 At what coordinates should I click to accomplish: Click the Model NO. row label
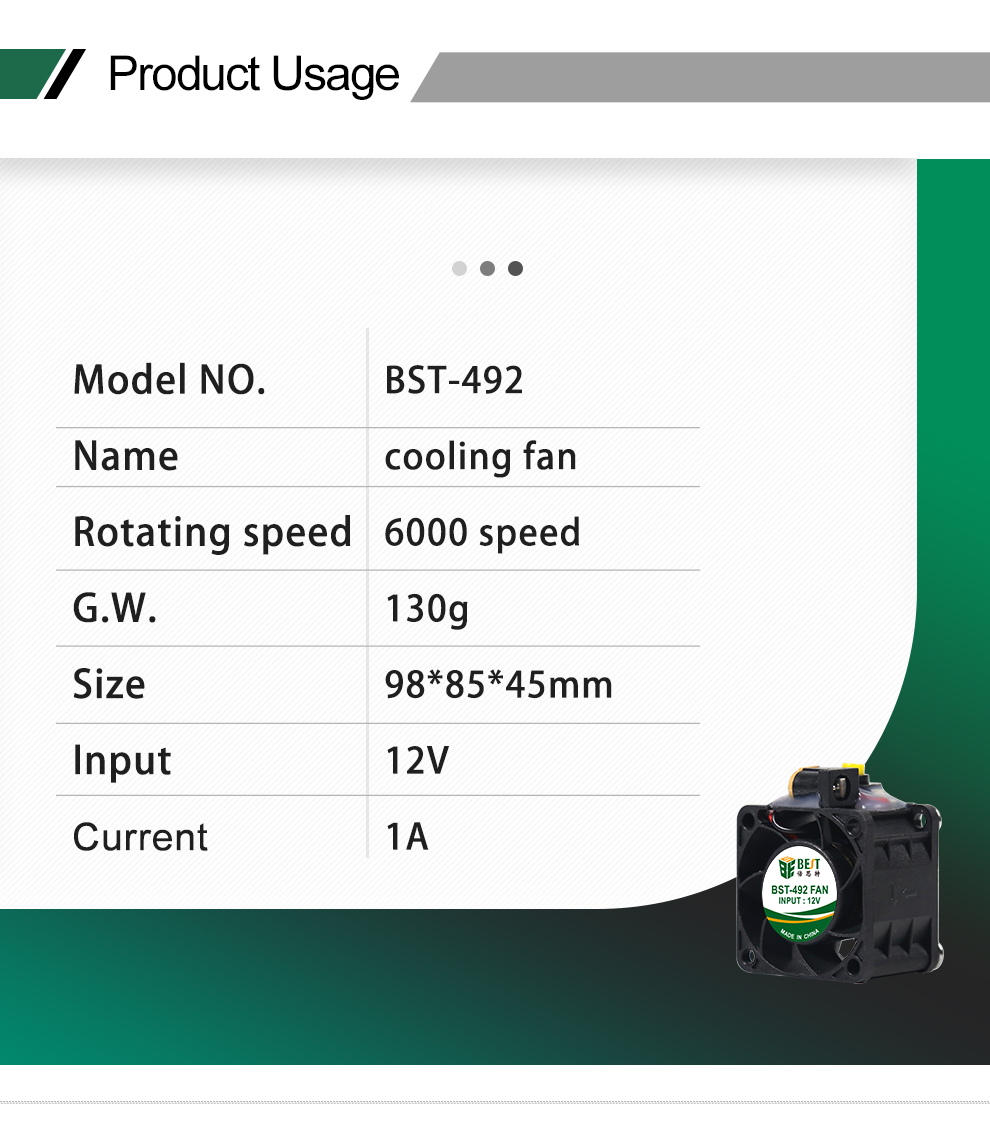(169, 380)
